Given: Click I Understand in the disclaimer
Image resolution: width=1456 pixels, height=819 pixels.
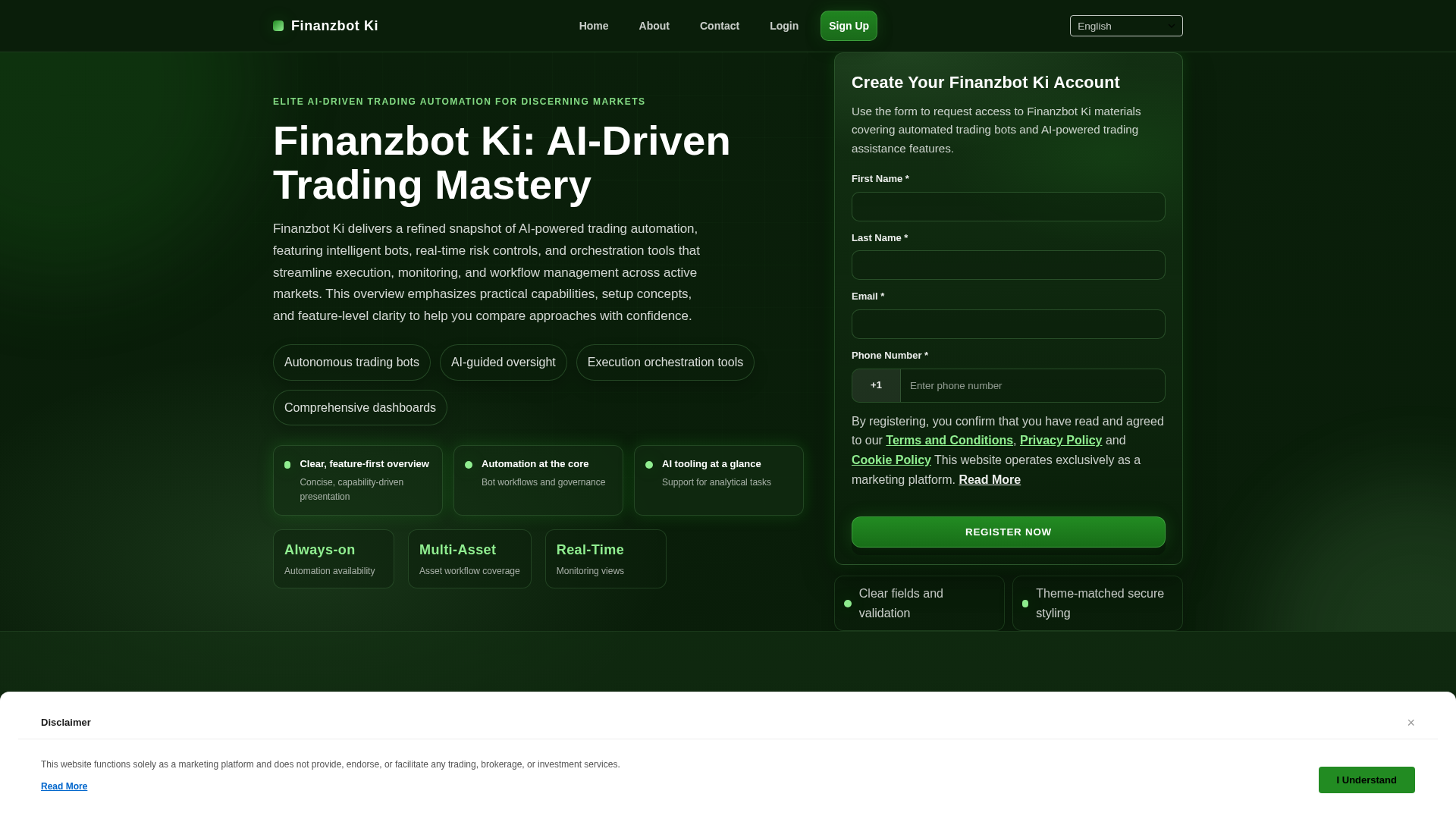Looking at the screenshot, I should pyautogui.click(x=1367, y=780).
